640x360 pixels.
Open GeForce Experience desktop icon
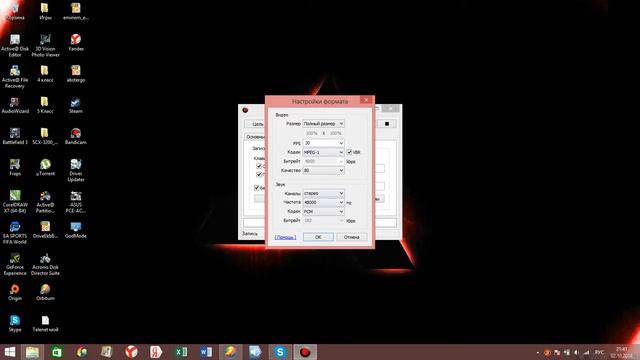pos(15,264)
